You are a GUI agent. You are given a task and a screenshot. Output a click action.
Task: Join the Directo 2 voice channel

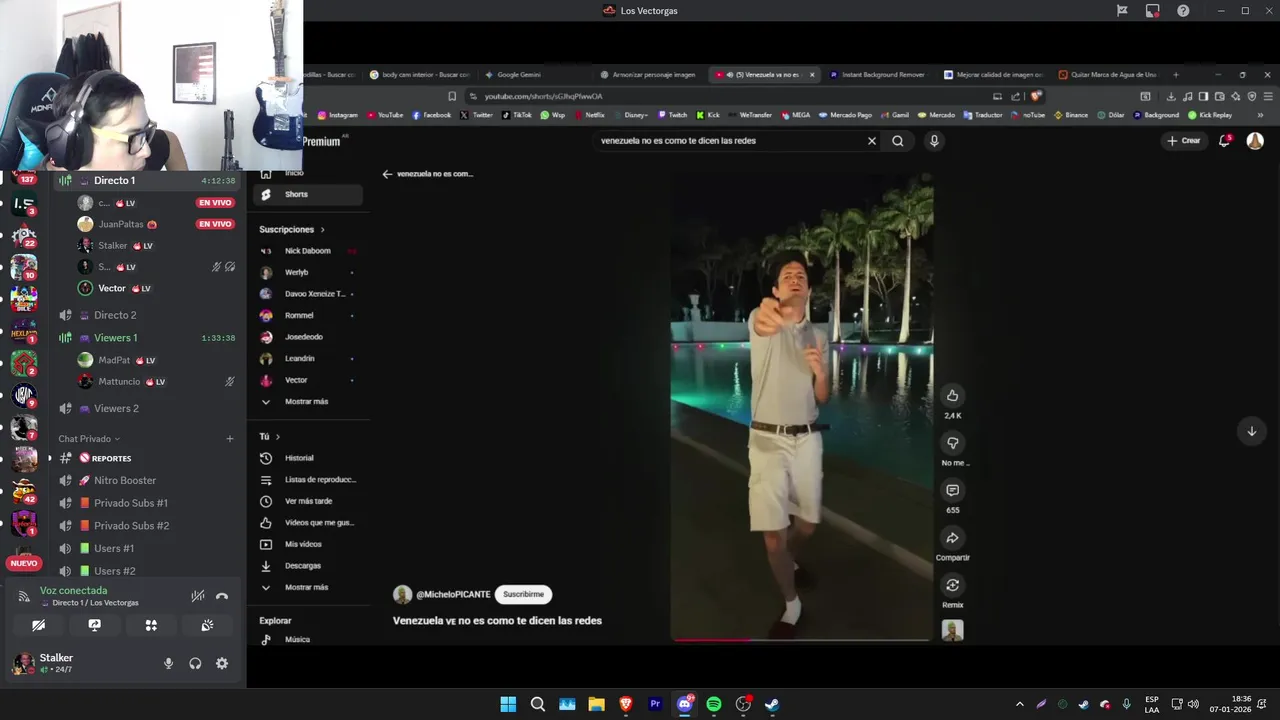pos(146,315)
